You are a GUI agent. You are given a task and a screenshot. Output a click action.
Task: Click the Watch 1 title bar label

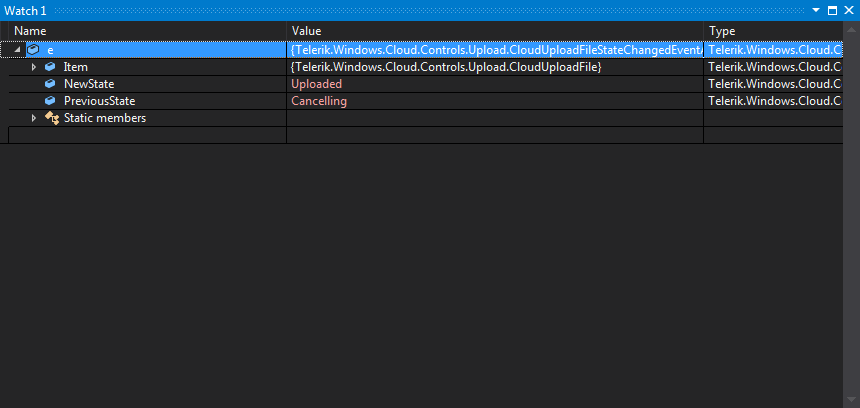coord(26,10)
